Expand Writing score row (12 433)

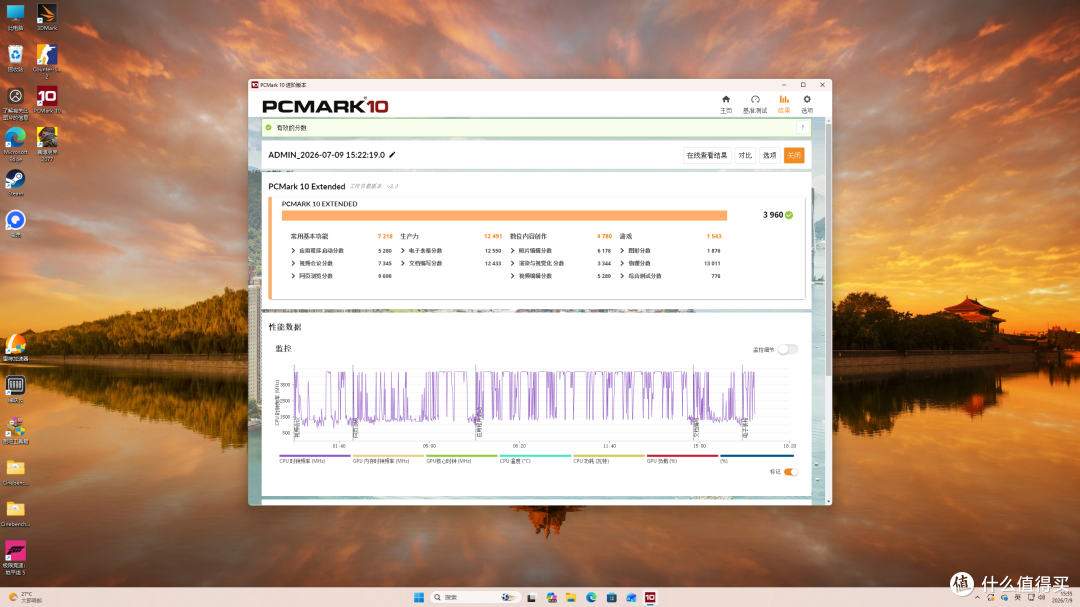point(450,263)
